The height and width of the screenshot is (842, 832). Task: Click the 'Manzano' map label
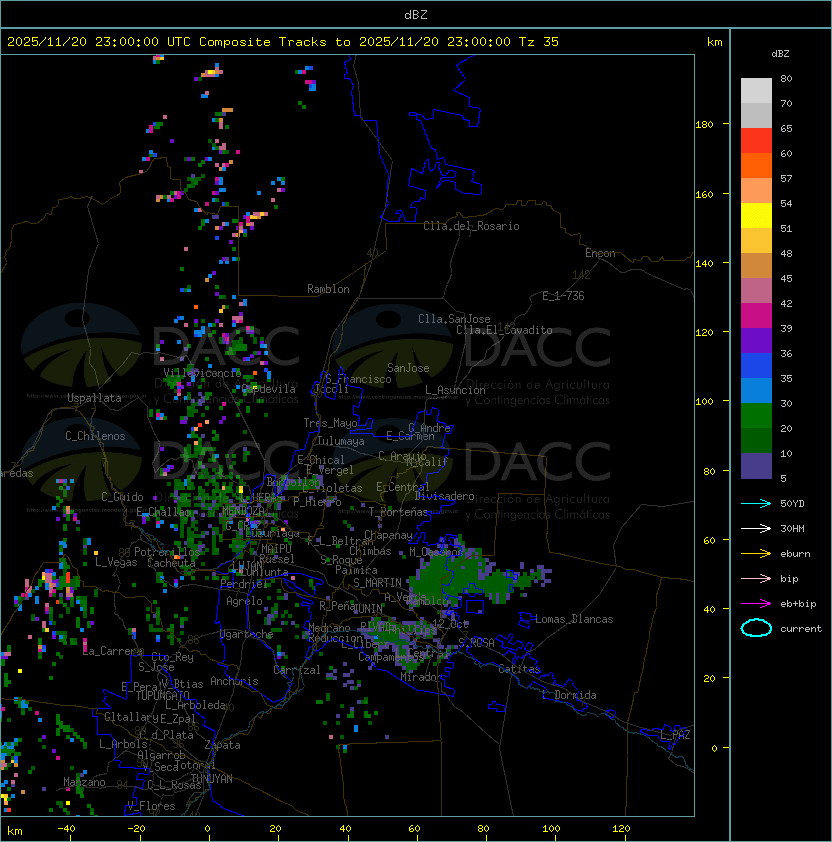pos(84,782)
